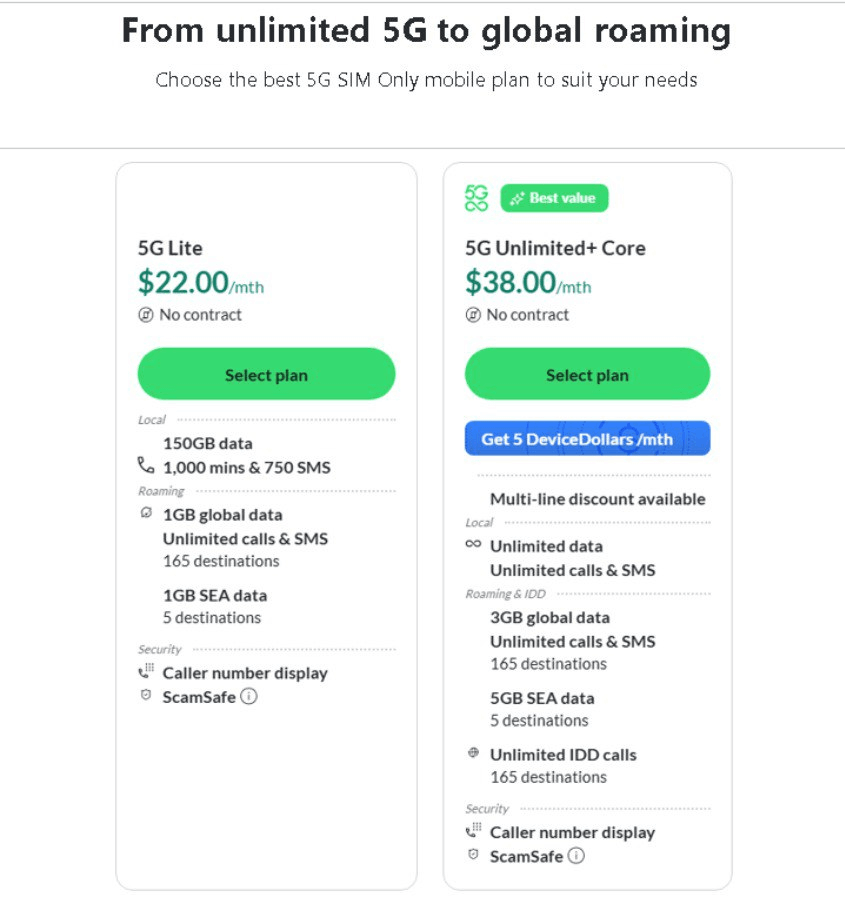This screenshot has height=901, width=845.
Task: Click Caller number display in Unlimited+ Core card
Action: point(572,832)
